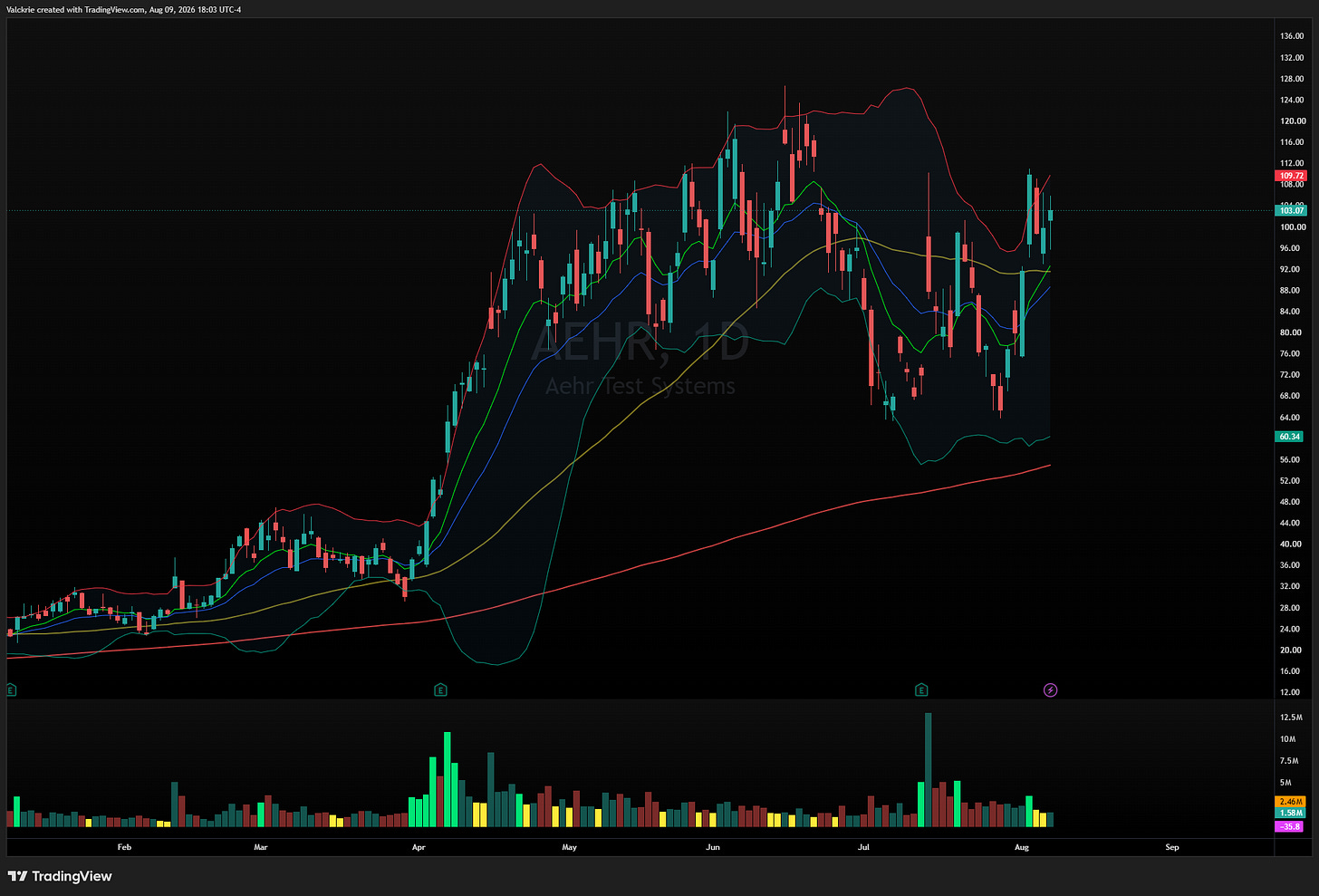Select the 64.00 price scale label

(1290, 418)
